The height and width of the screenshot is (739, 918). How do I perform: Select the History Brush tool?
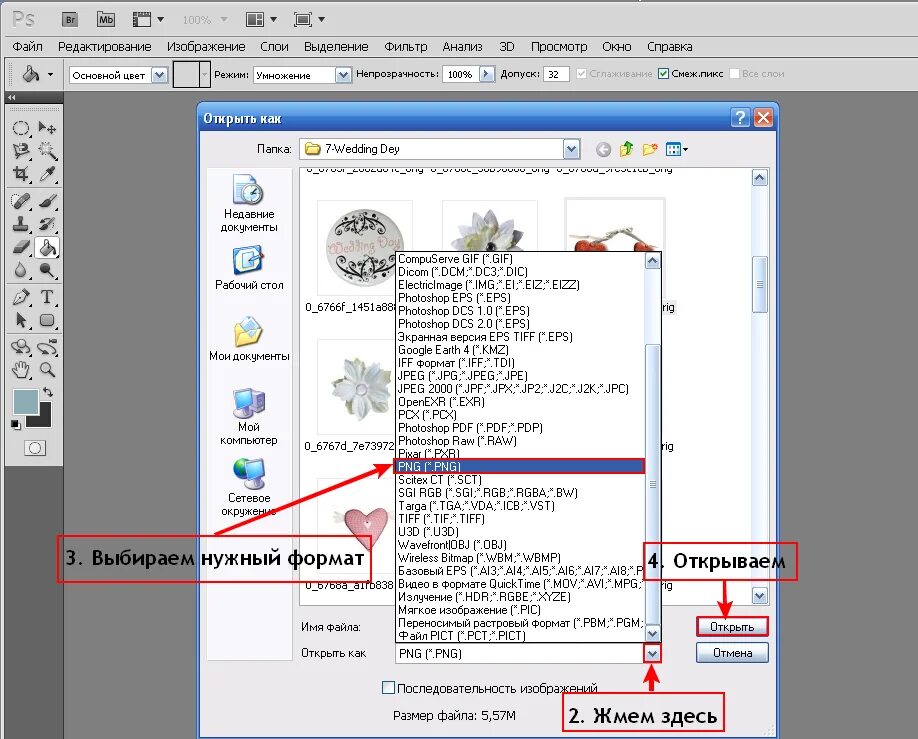click(x=47, y=224)
